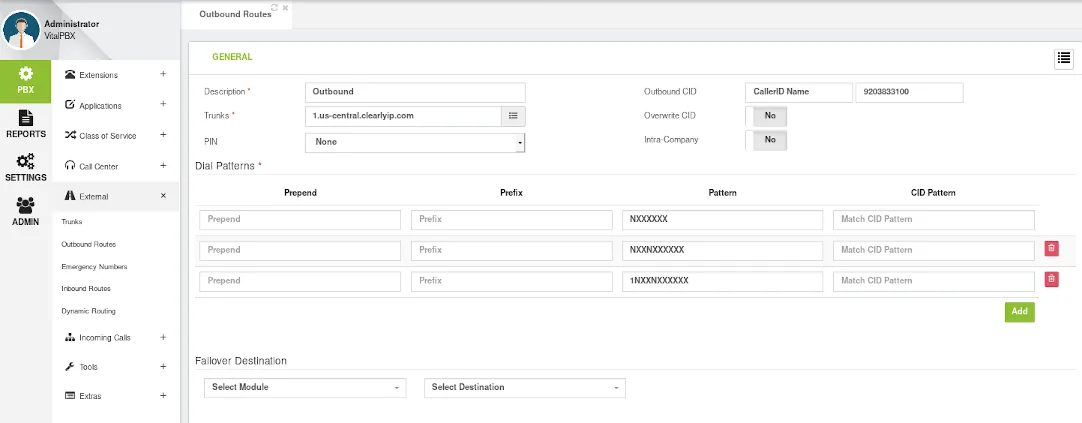Viewport: 1082px width, 423px height.
Task: Expand the Applications menu plus sign
Action: 163,104
